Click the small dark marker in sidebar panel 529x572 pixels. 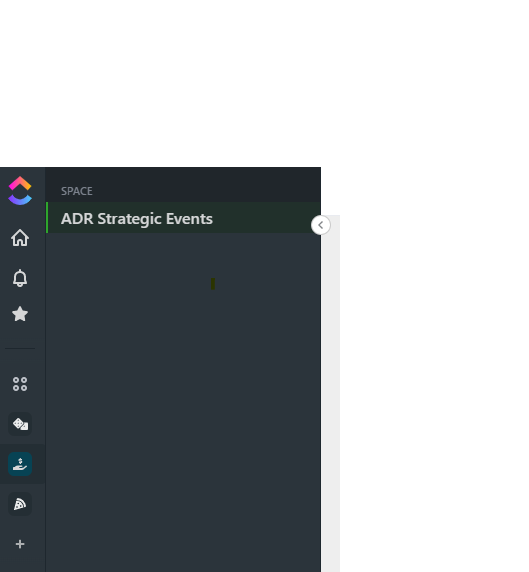(213, 284)
